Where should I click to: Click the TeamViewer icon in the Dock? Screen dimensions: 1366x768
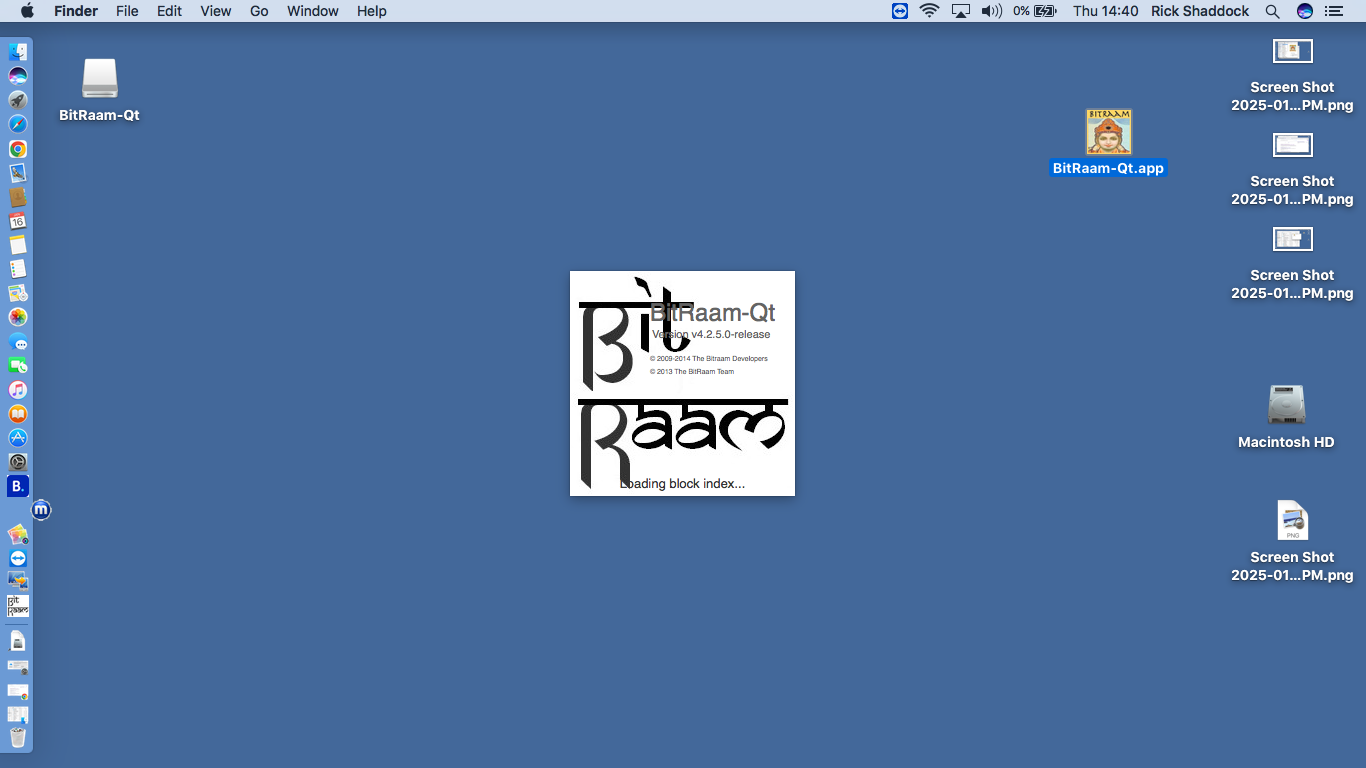(18, 558)
